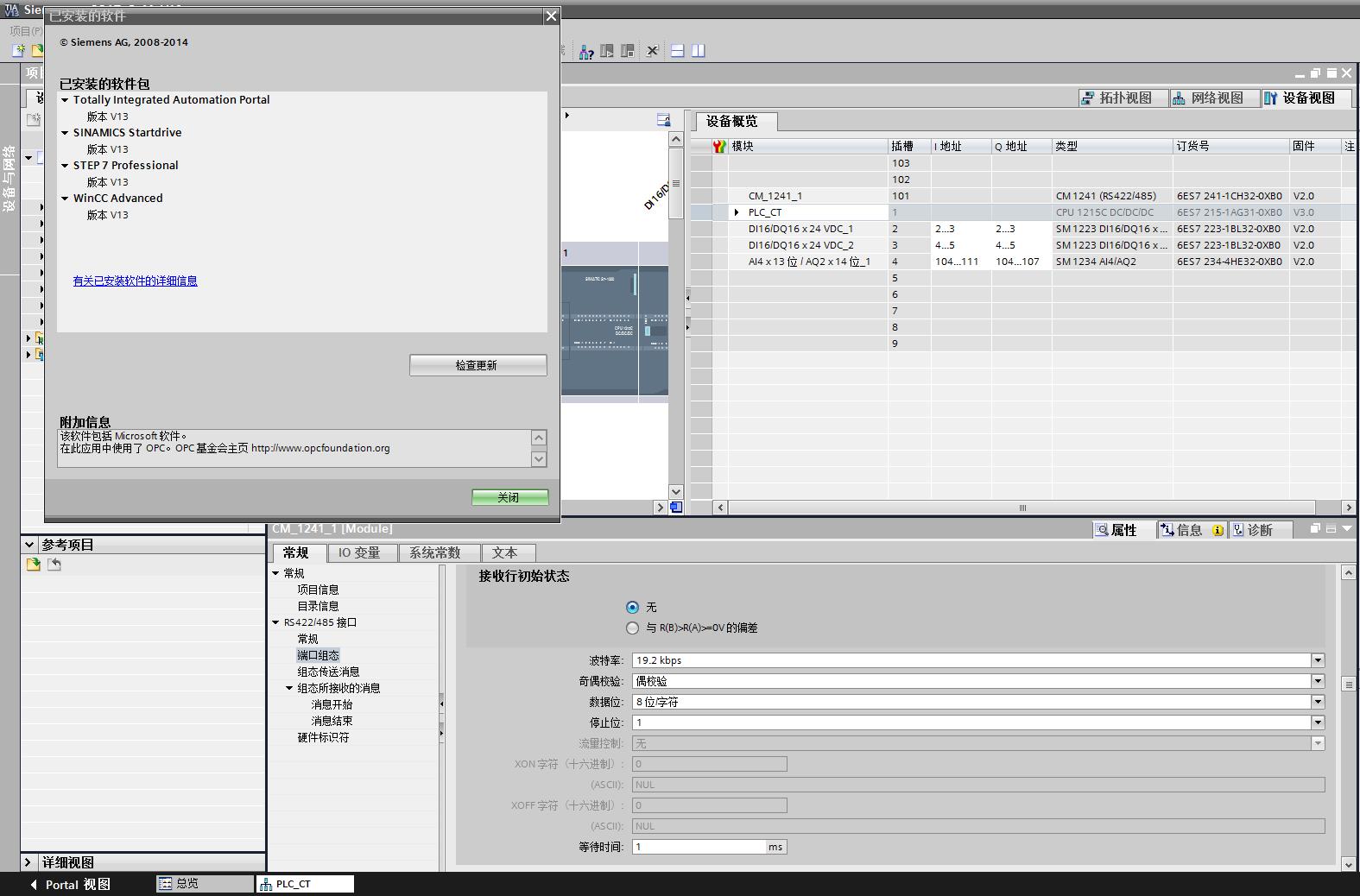Image resolution: width=1360 pixels, height=896 pixels.
Task: Click the cross-reference X toolbar icon
Action: [x=653, y=51]
